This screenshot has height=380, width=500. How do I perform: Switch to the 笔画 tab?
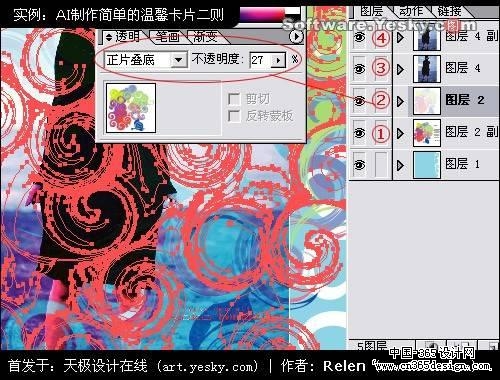(167, 37)
